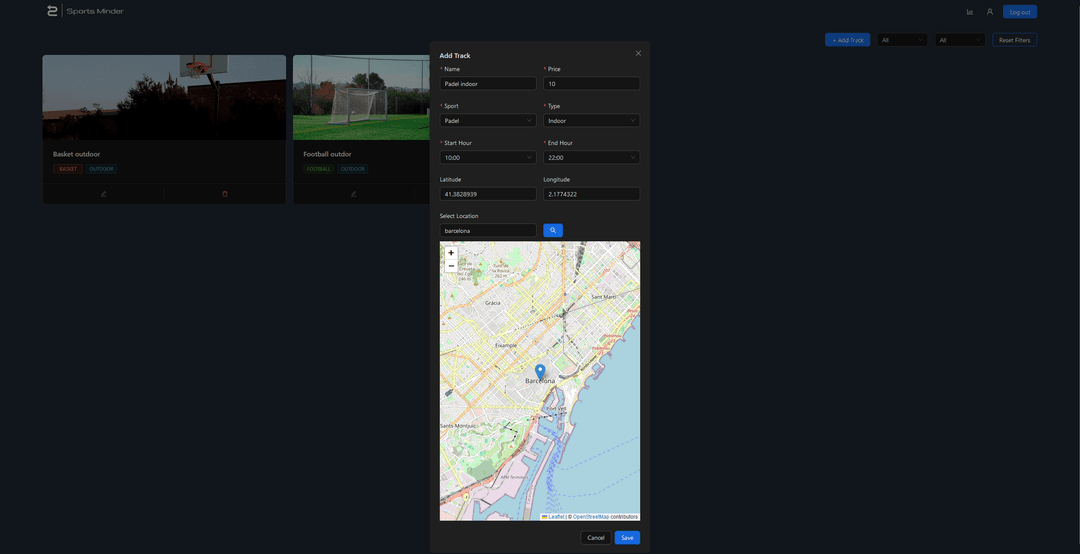Click the Select Location search field
Viewport: 1080px width, 554px height.
(x=488, y=230)
